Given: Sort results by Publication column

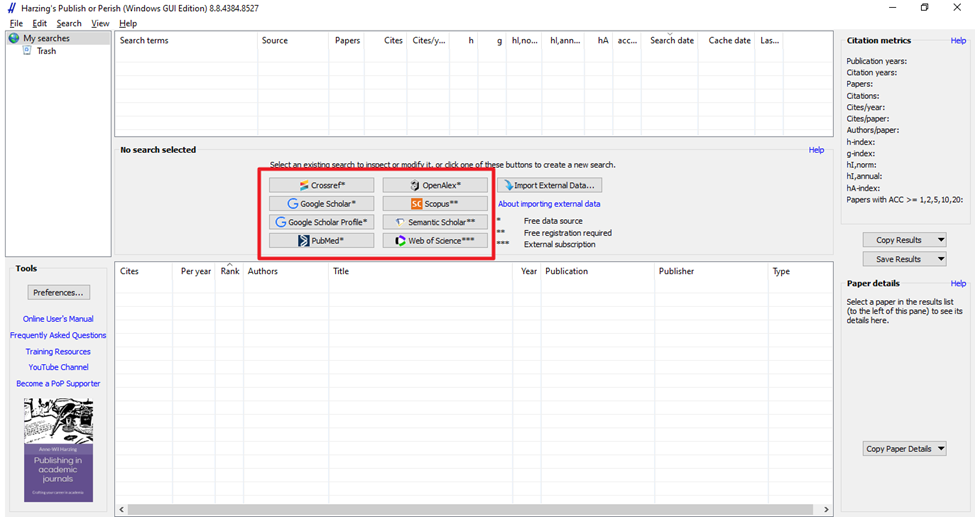Looking at the screenshot, I should (598, 271).
